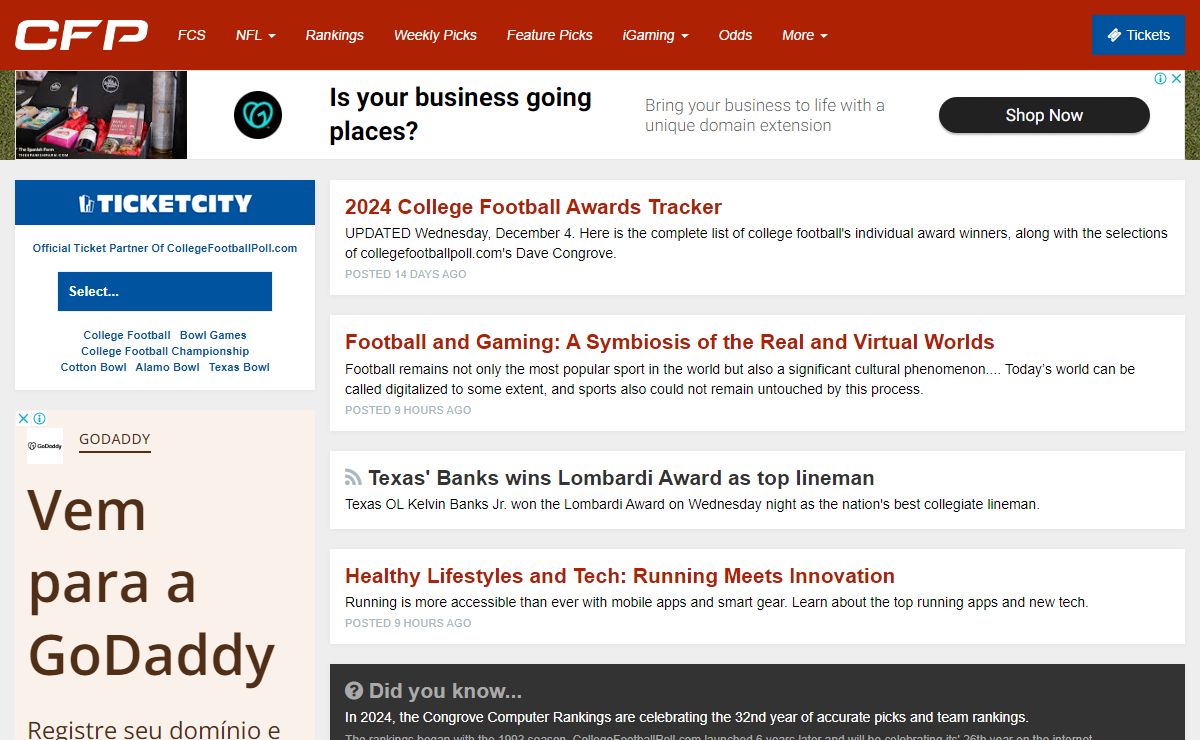1200x740 pixels.
Task: Click Official Ticket Partner Of CollegeFootballPoll.com text
Action: click(x=165, y=248)
